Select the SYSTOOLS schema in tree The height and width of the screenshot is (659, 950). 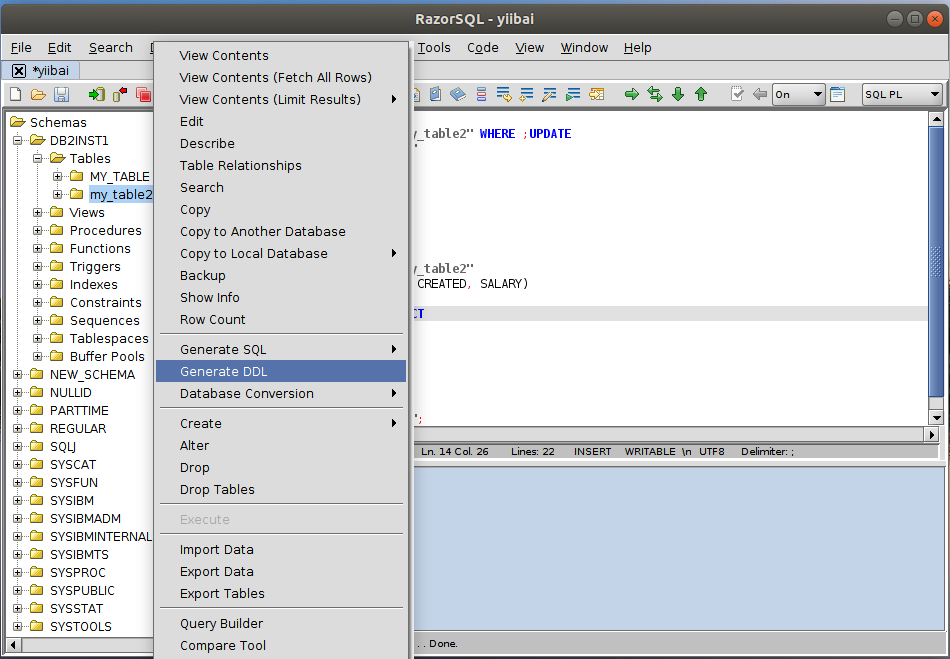81,627
